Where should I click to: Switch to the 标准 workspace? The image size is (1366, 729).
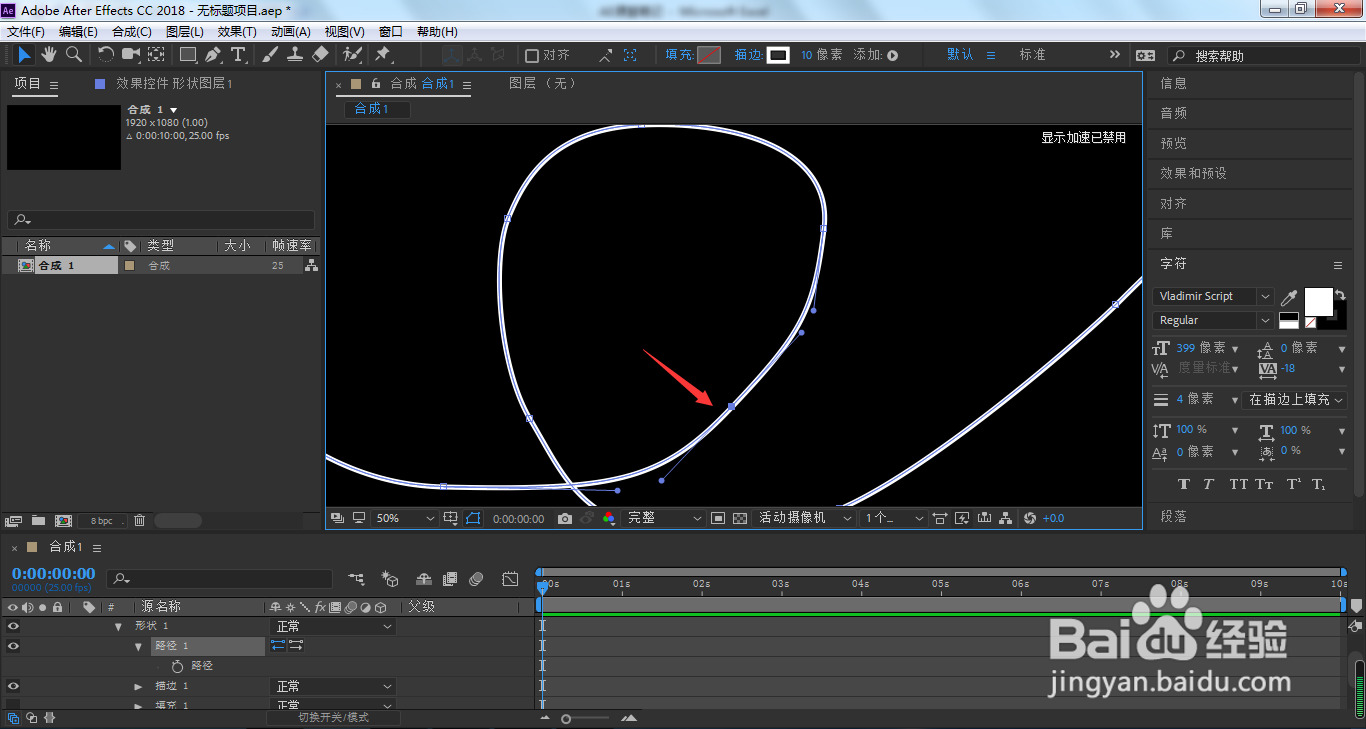pyautogui.click(x=1033, y=55)
